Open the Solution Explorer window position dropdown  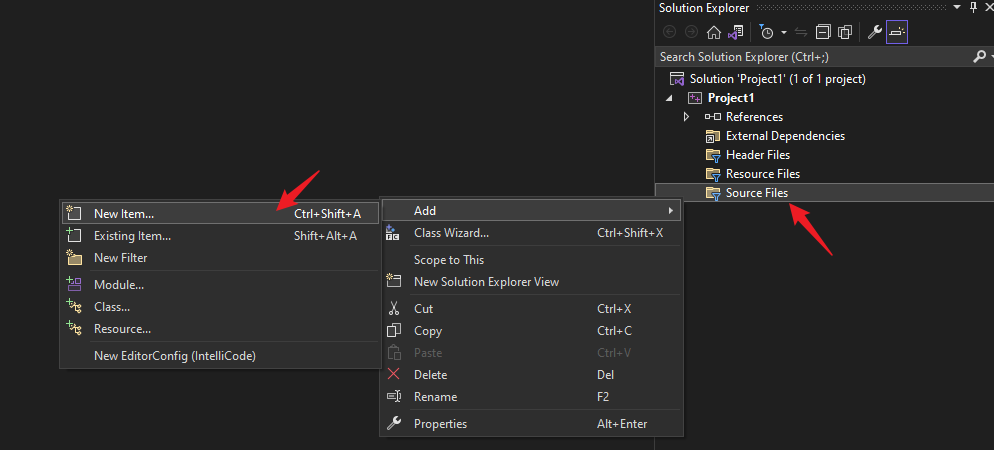956,8
